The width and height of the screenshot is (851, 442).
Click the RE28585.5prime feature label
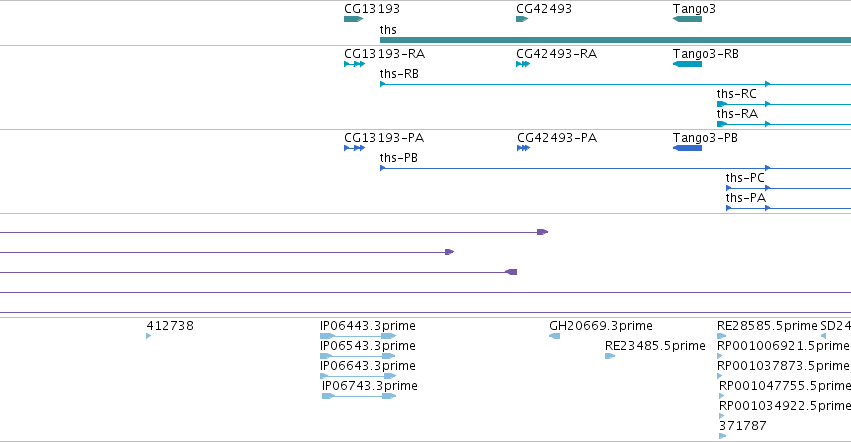767,326
